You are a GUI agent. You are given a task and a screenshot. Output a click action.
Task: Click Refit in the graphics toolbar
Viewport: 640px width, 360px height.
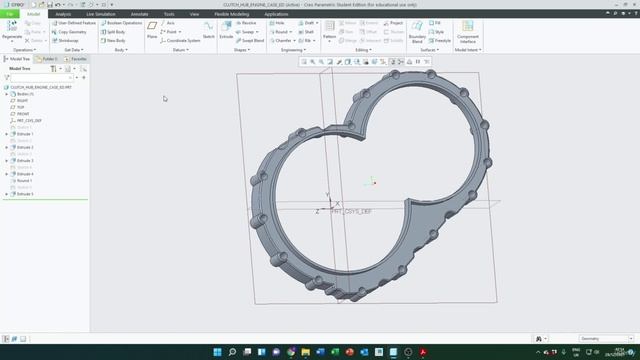coord(304,62)
